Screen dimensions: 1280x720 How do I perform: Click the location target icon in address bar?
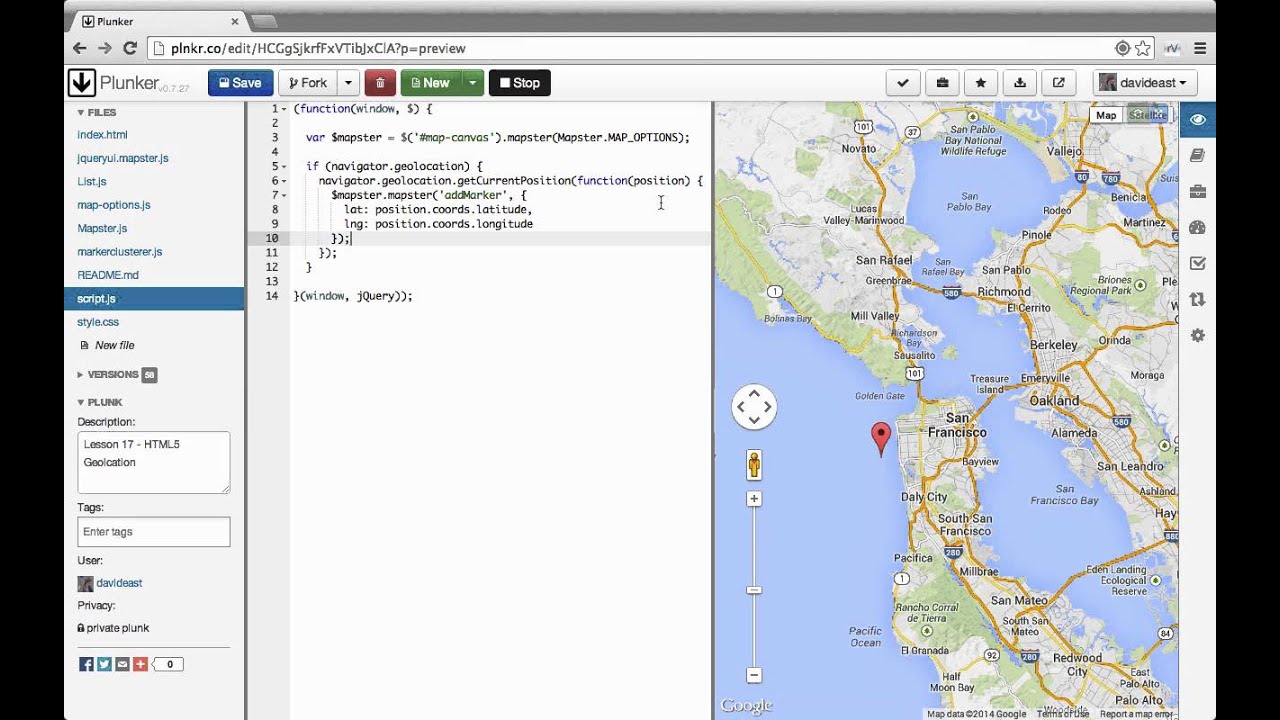(1123, 48)
